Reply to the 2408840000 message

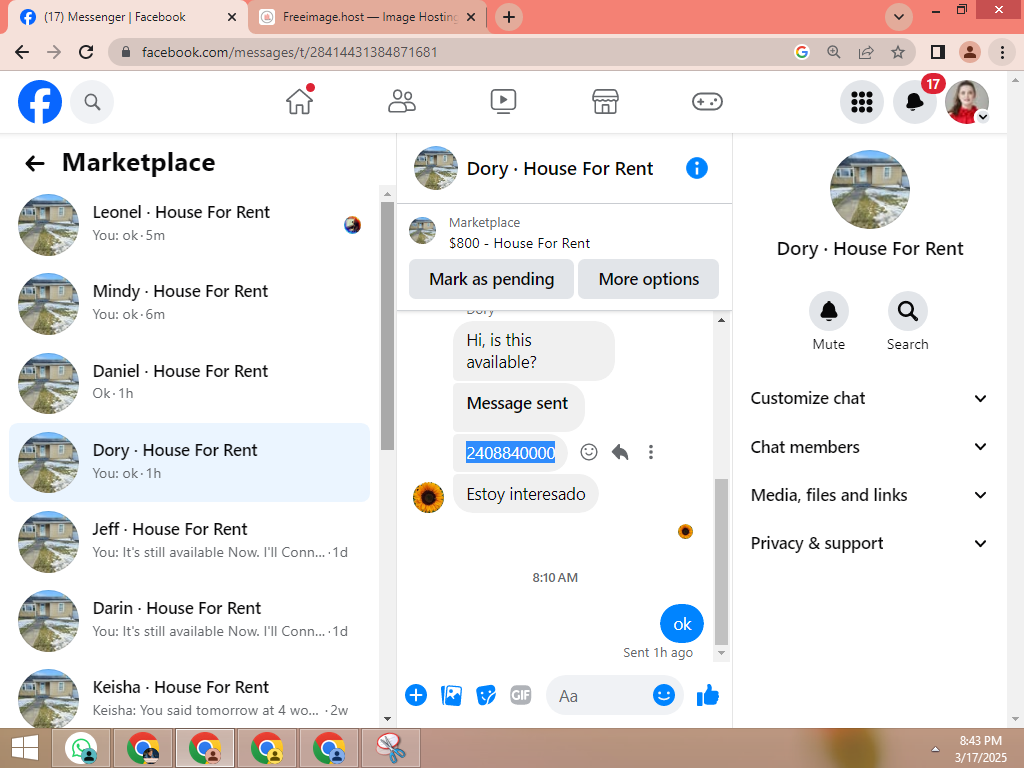pyautogui.click(x=620, y=452)
